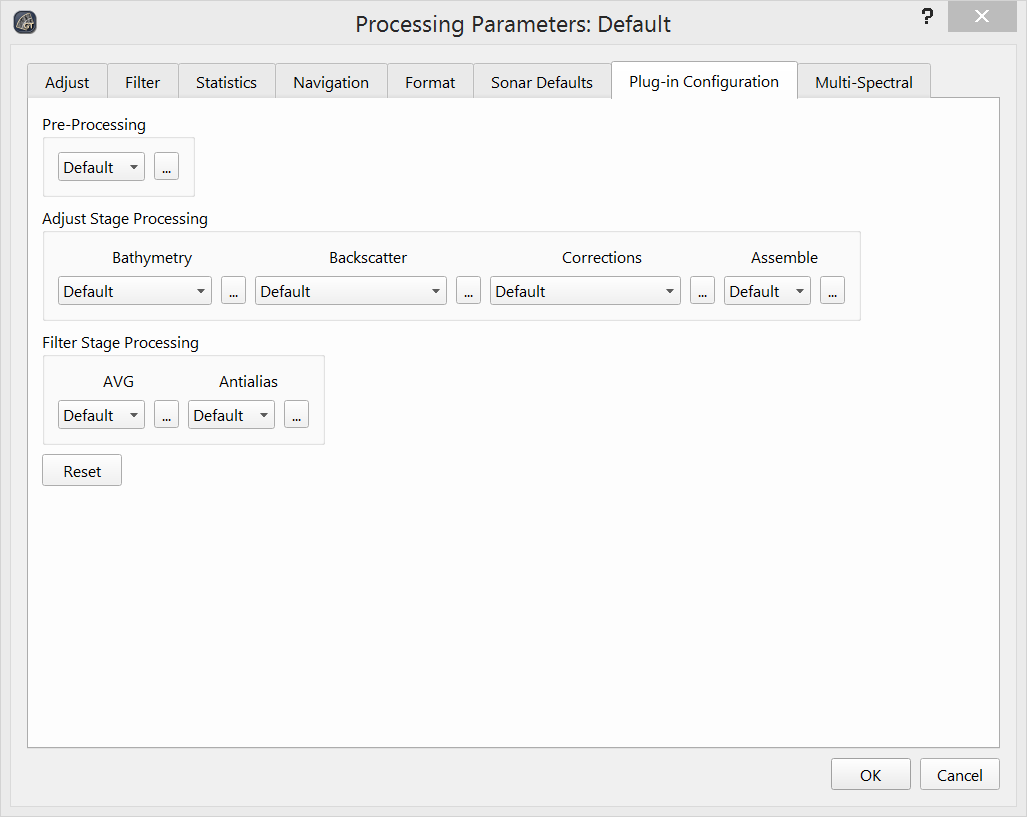Expand the Assemble plug-in dropdown
The image size is (1027, 817).
click(x=767, y=291)
